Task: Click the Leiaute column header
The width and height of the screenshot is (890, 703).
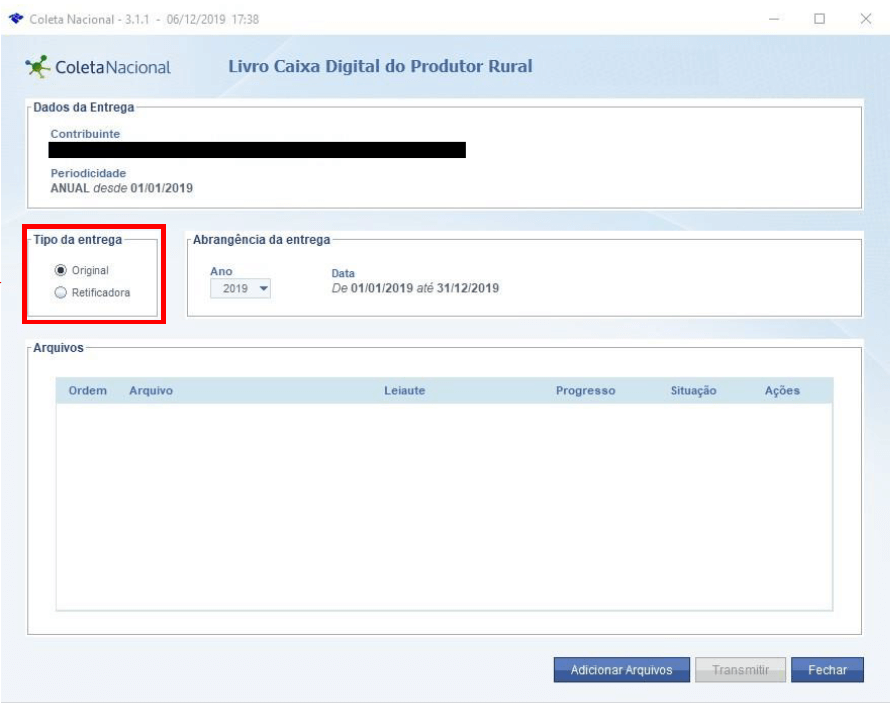Action: pos(405,390)
